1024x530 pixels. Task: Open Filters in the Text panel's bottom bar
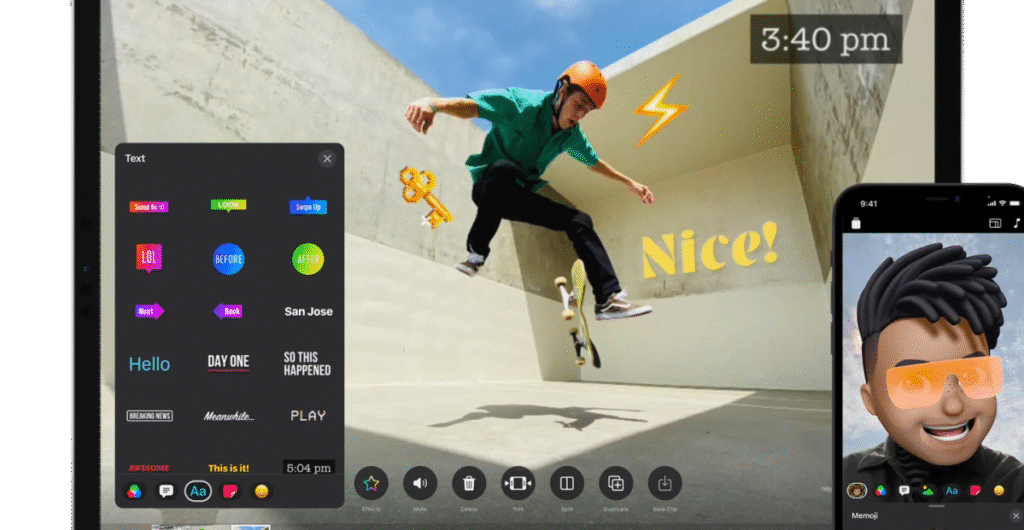point(133,491)
